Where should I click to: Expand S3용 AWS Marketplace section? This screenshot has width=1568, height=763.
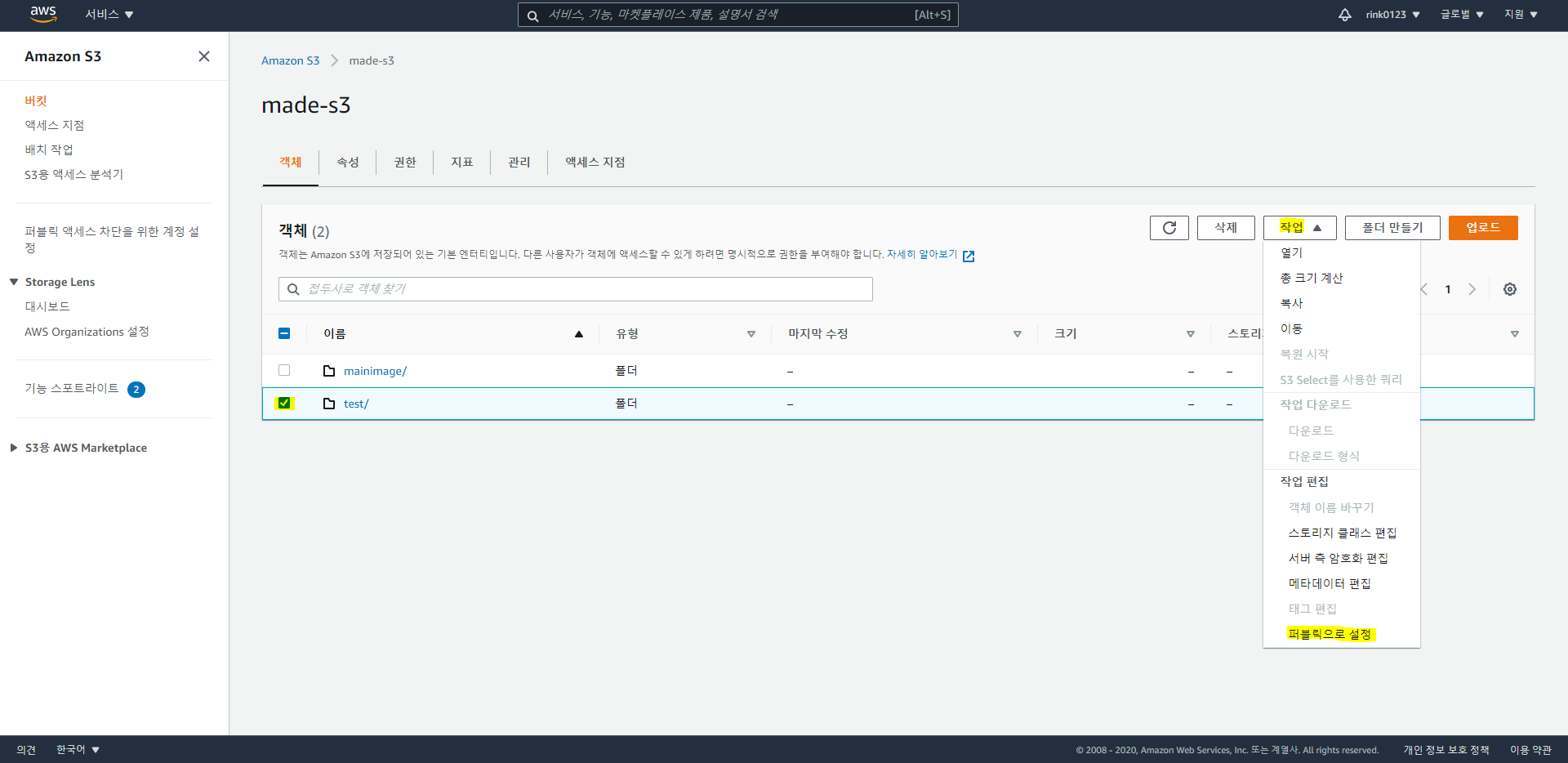[14, 448]
